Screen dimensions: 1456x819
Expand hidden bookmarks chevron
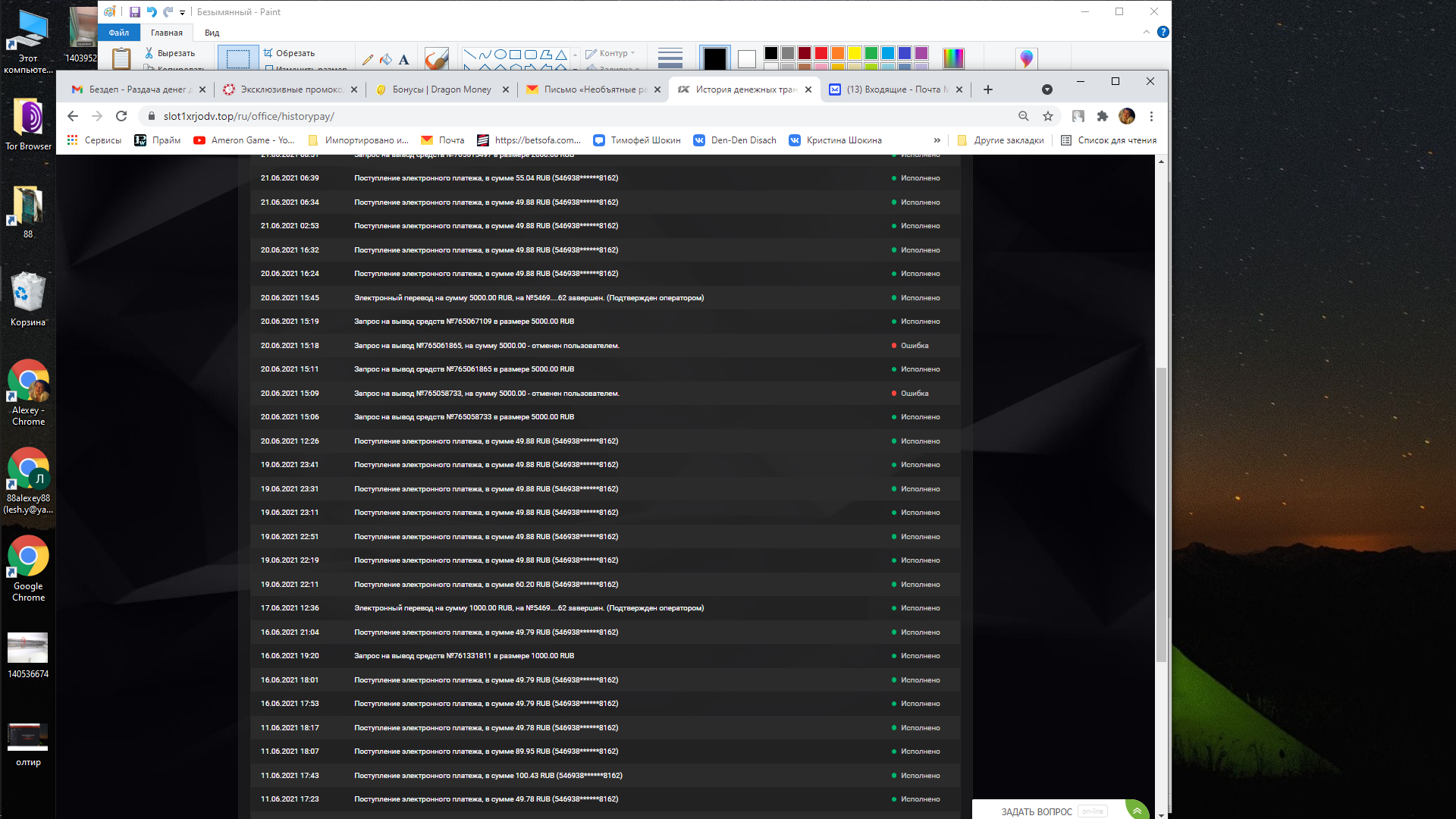click(x=937, y=140)
